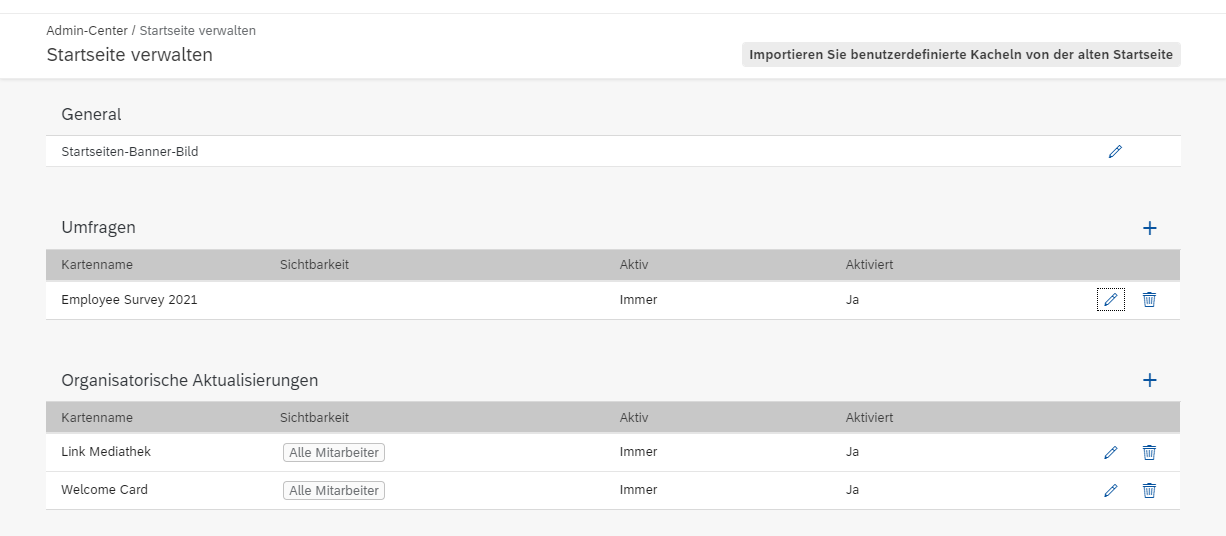Edit the Welcome Card entry
Screen dimensions: 1226x536
pos(1110,490)
